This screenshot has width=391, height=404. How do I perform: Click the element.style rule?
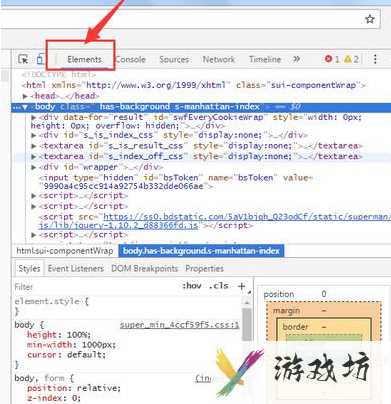pyautogui.click(x=51, y=302)
